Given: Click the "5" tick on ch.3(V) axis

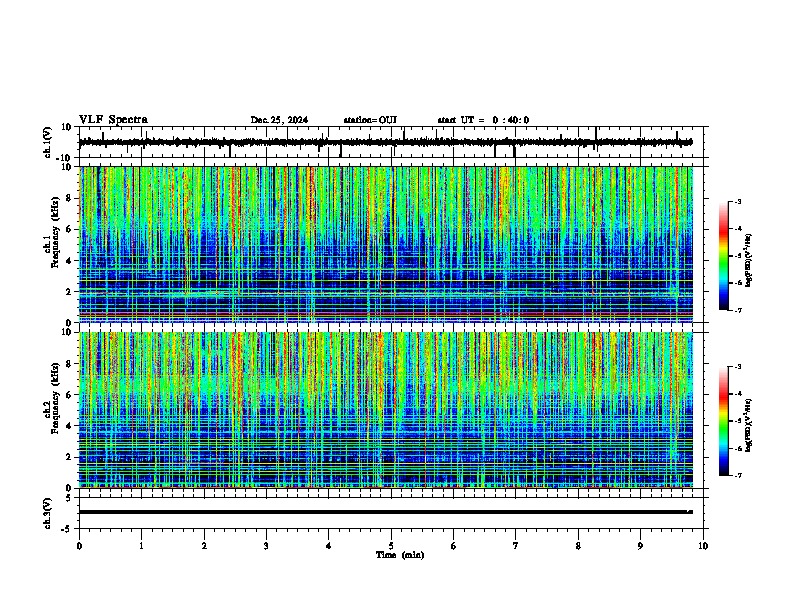Looking at the screenshot, I should click(69, 497).
